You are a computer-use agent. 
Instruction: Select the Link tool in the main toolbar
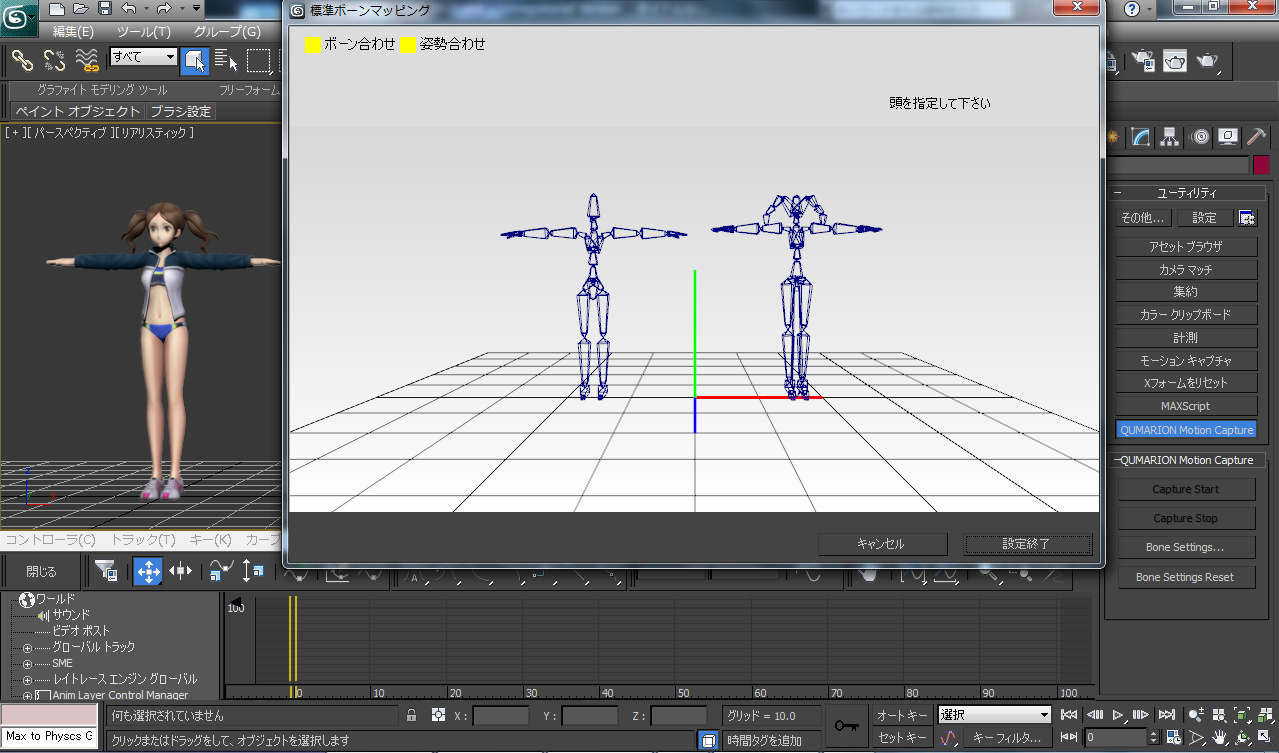click(23, 61)
